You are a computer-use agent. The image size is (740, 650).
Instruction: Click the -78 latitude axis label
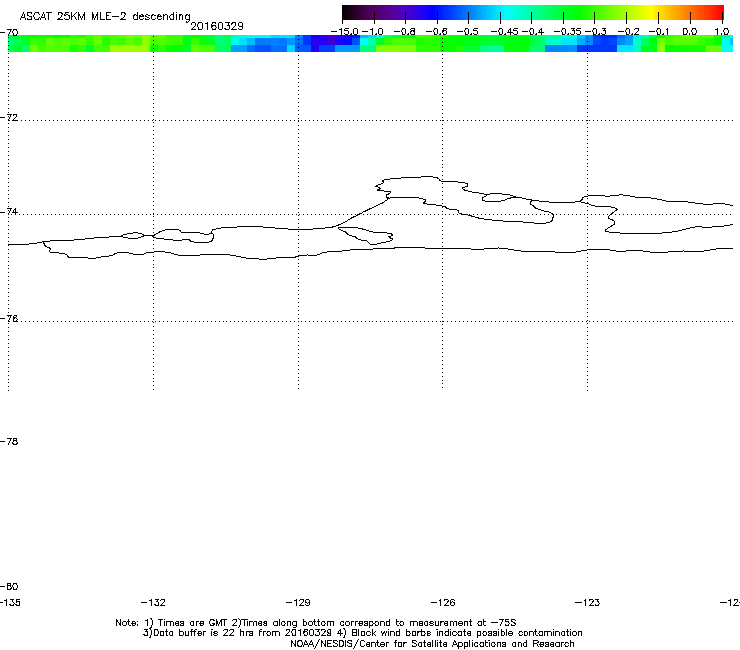coord(9,442)
